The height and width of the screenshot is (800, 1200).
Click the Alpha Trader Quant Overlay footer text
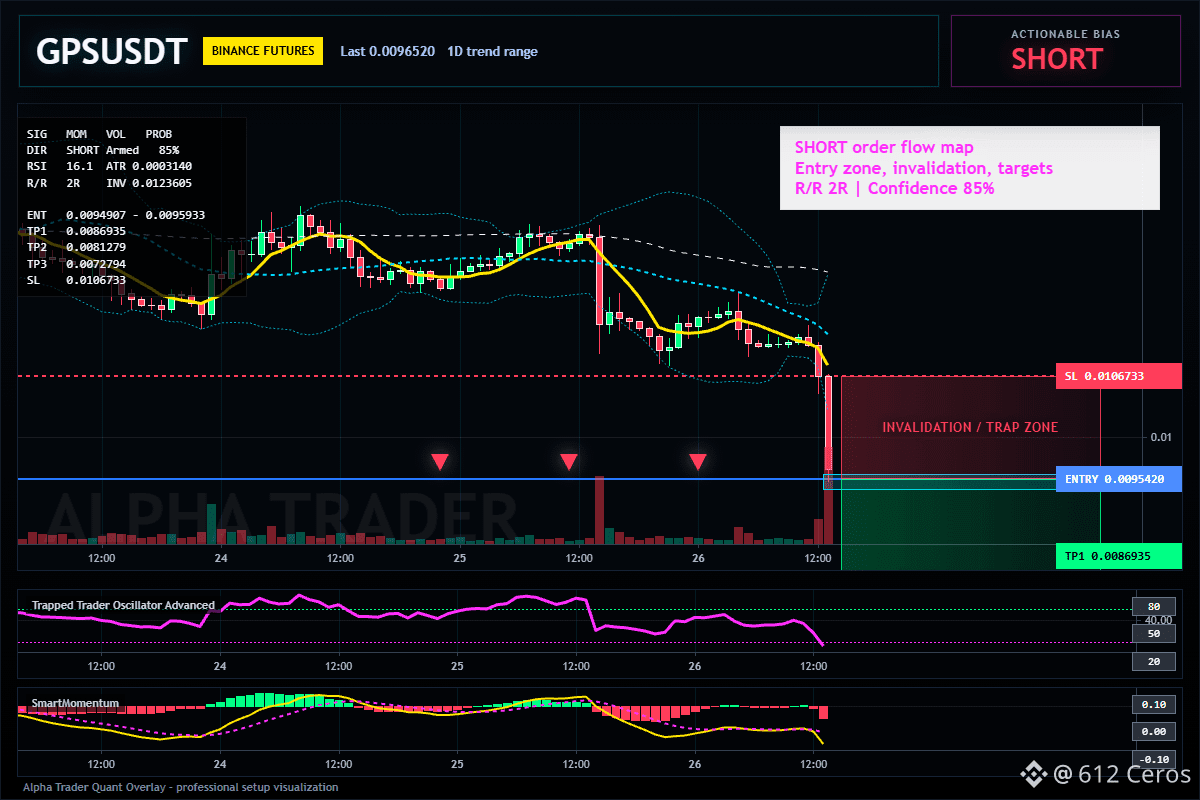tap(181, 787)
